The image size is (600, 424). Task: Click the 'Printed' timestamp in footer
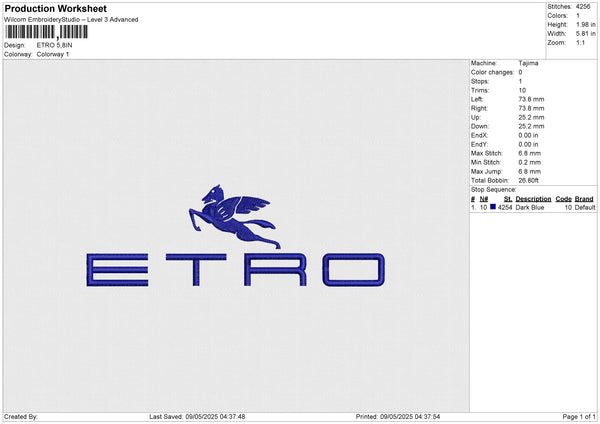click(398, 416)
